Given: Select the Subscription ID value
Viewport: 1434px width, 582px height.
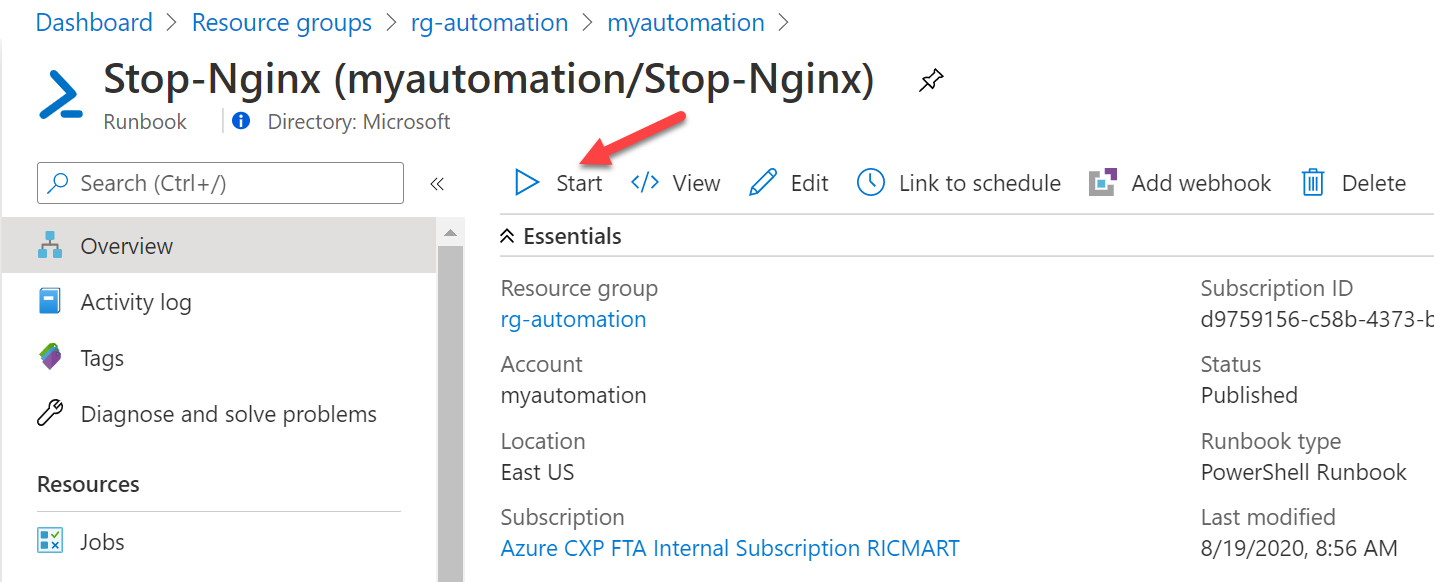Looking at the screenshot, I should [1317, 320].
